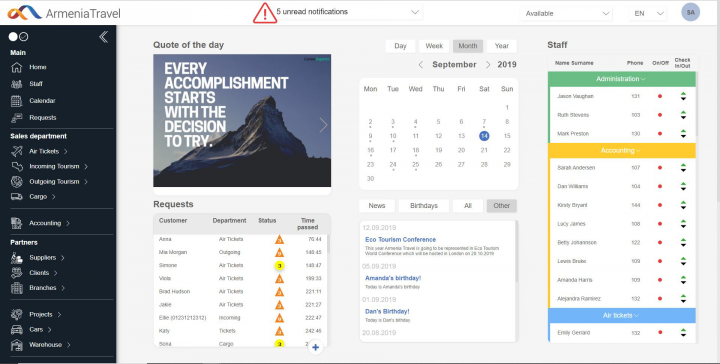The height and width of the screenshot is (364, 720).
Task: Click the Projects icon in sidebar
Action: pyautogui.click(x=17, y=314)
